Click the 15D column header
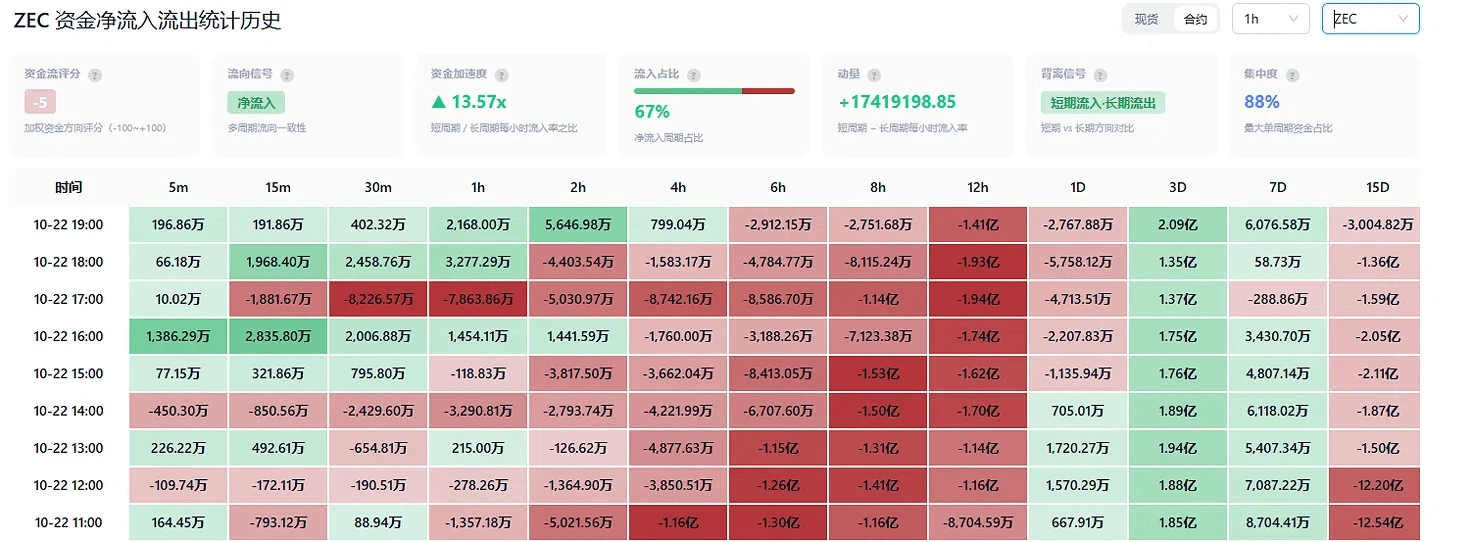The height and width of the screenshot is (542, 1472). (1377, 188)
